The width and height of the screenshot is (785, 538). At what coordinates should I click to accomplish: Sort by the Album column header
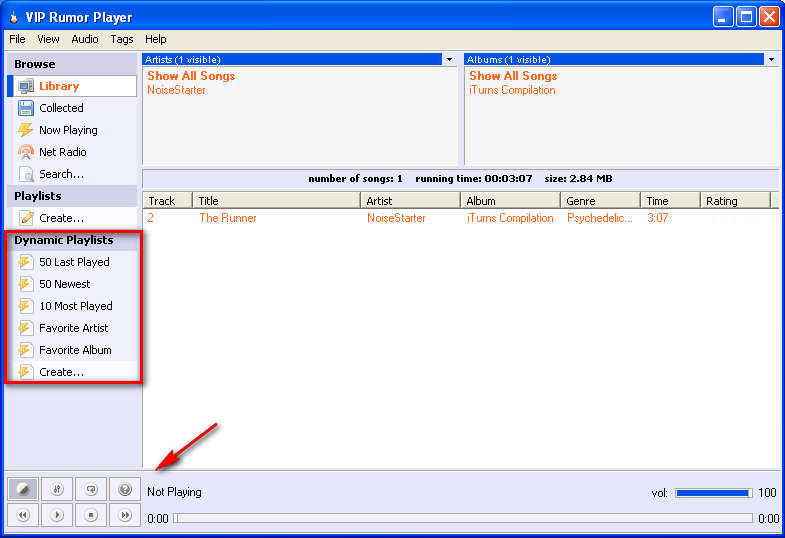click(x=510, y=201)
